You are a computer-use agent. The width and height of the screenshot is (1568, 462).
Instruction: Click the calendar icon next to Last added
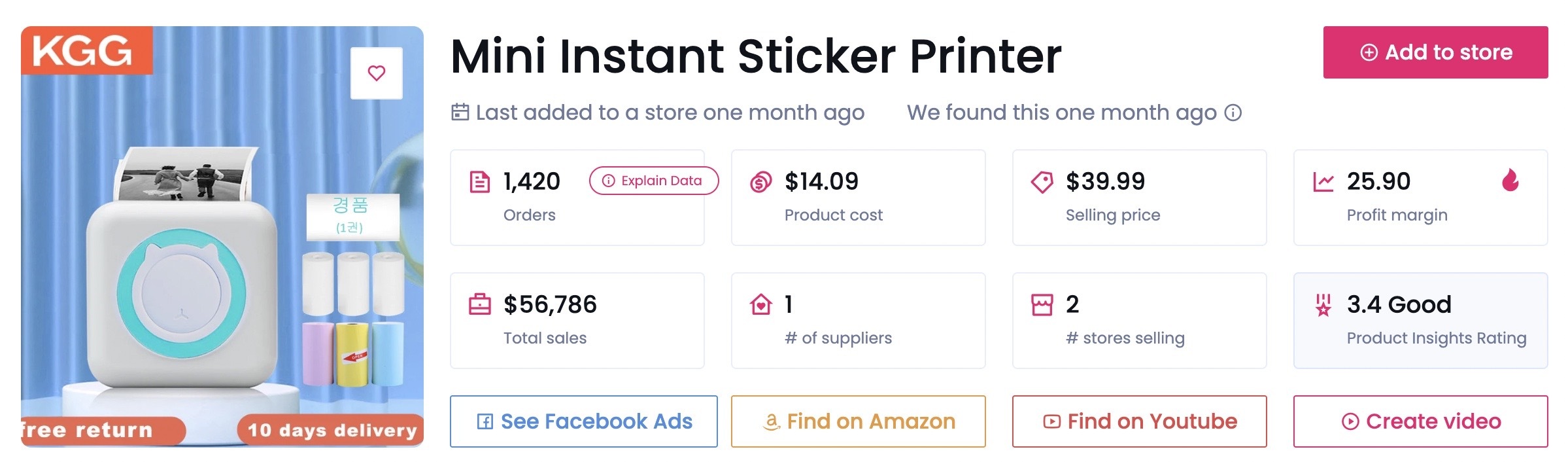click(x=460, y=113)
